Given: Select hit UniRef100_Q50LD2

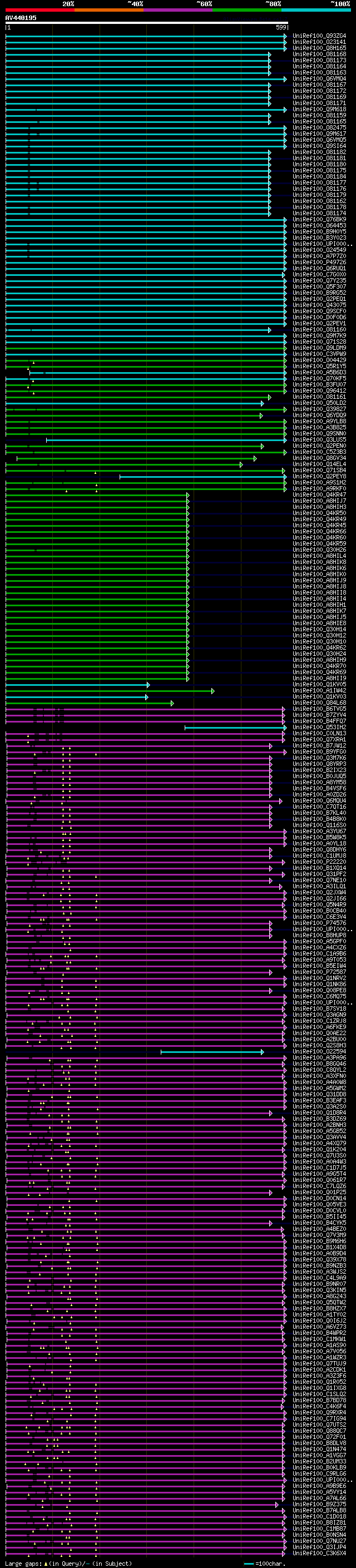Looking at the screenshot, I should click(319, 403).
